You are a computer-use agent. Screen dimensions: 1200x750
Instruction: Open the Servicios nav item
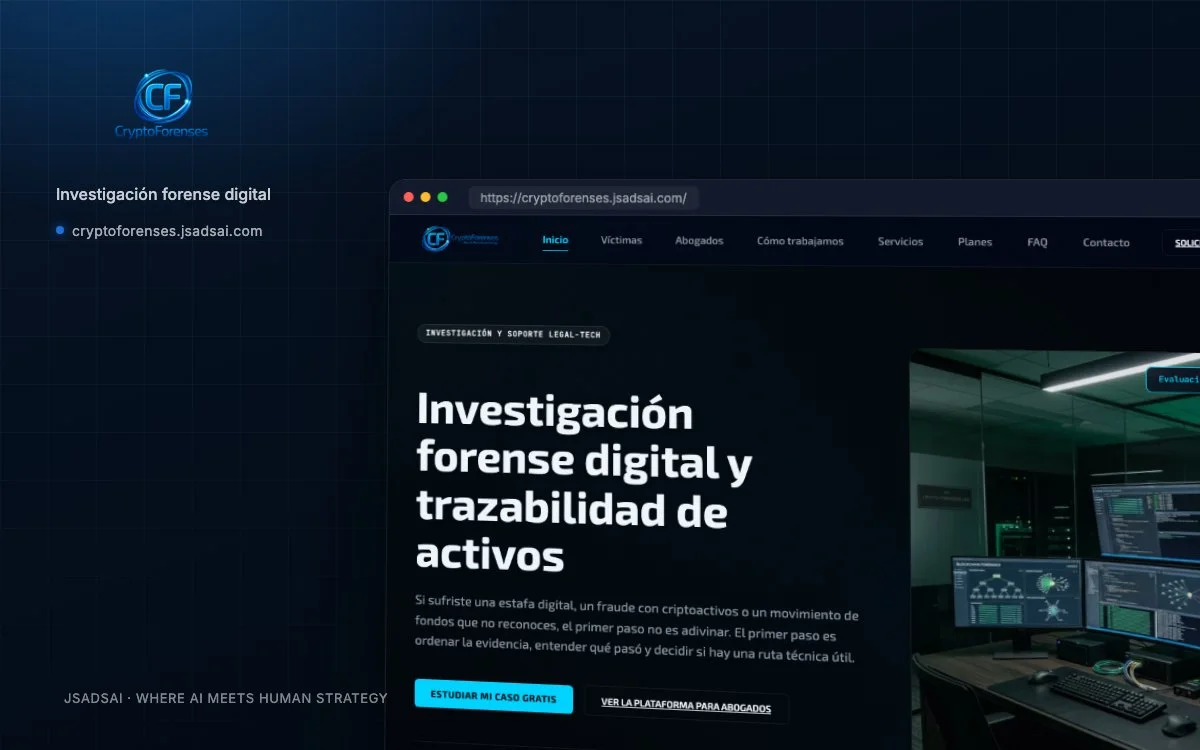pyautogui.click(x=900, y=242)
